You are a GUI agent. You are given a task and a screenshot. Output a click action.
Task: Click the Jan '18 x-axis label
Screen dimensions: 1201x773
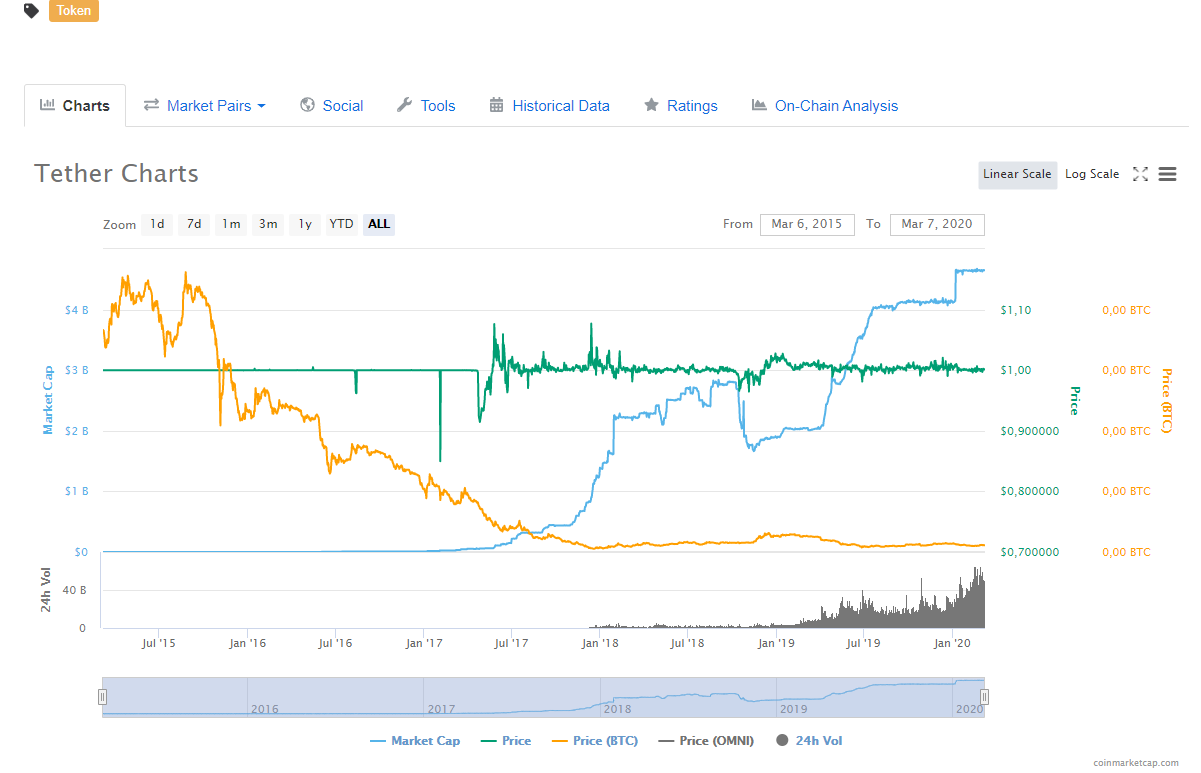[600, 643]
